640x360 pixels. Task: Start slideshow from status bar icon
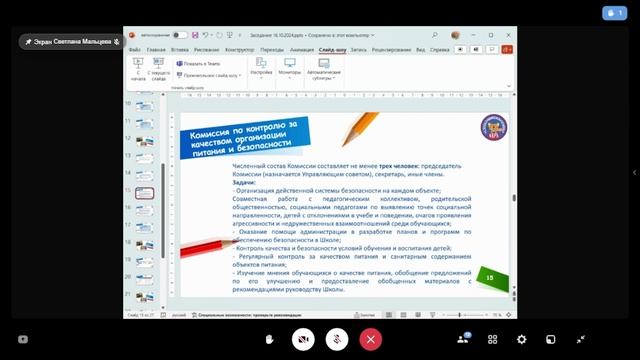point(433,315)
